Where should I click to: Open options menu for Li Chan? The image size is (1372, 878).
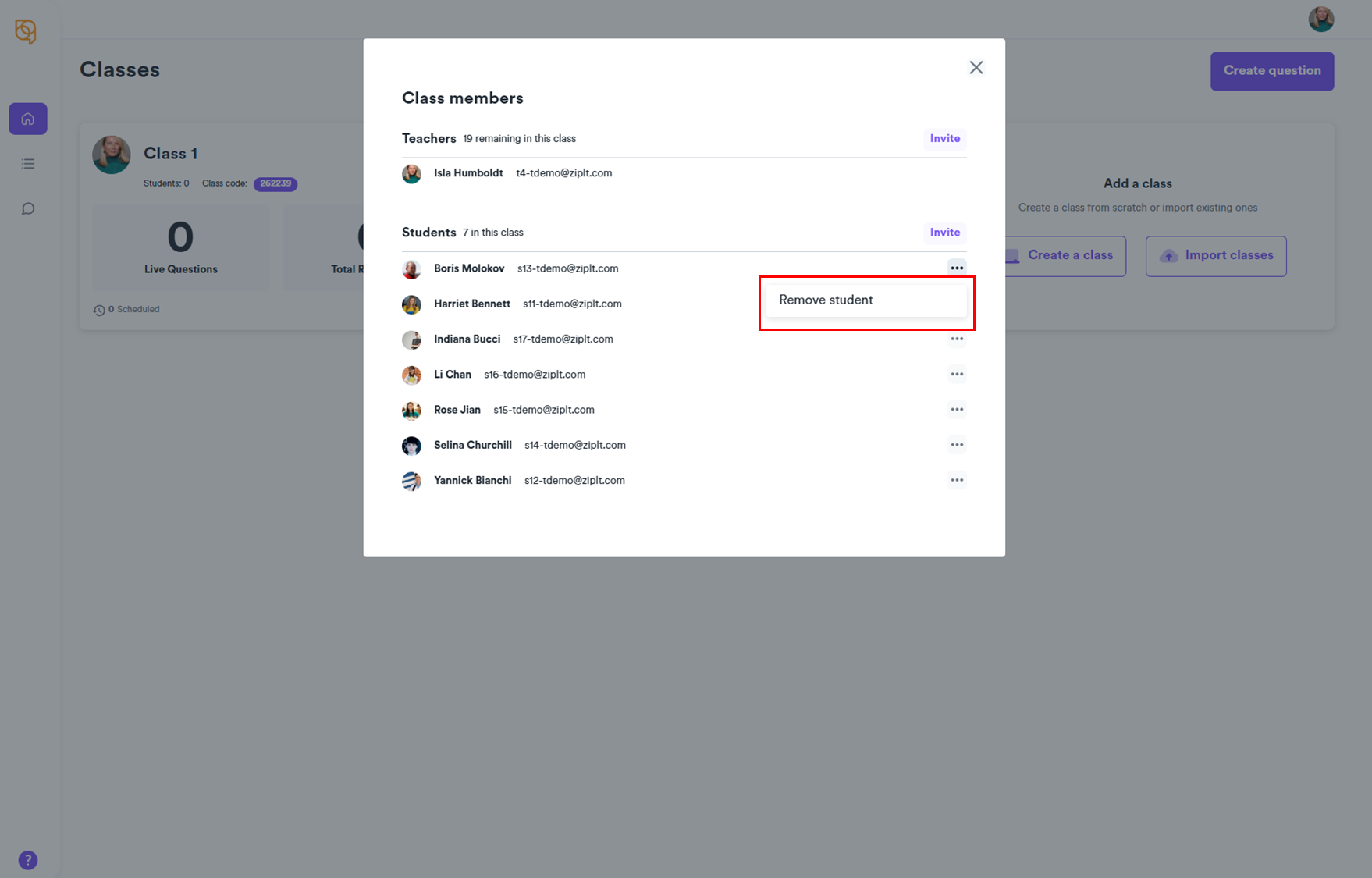(x=957, y=375)
